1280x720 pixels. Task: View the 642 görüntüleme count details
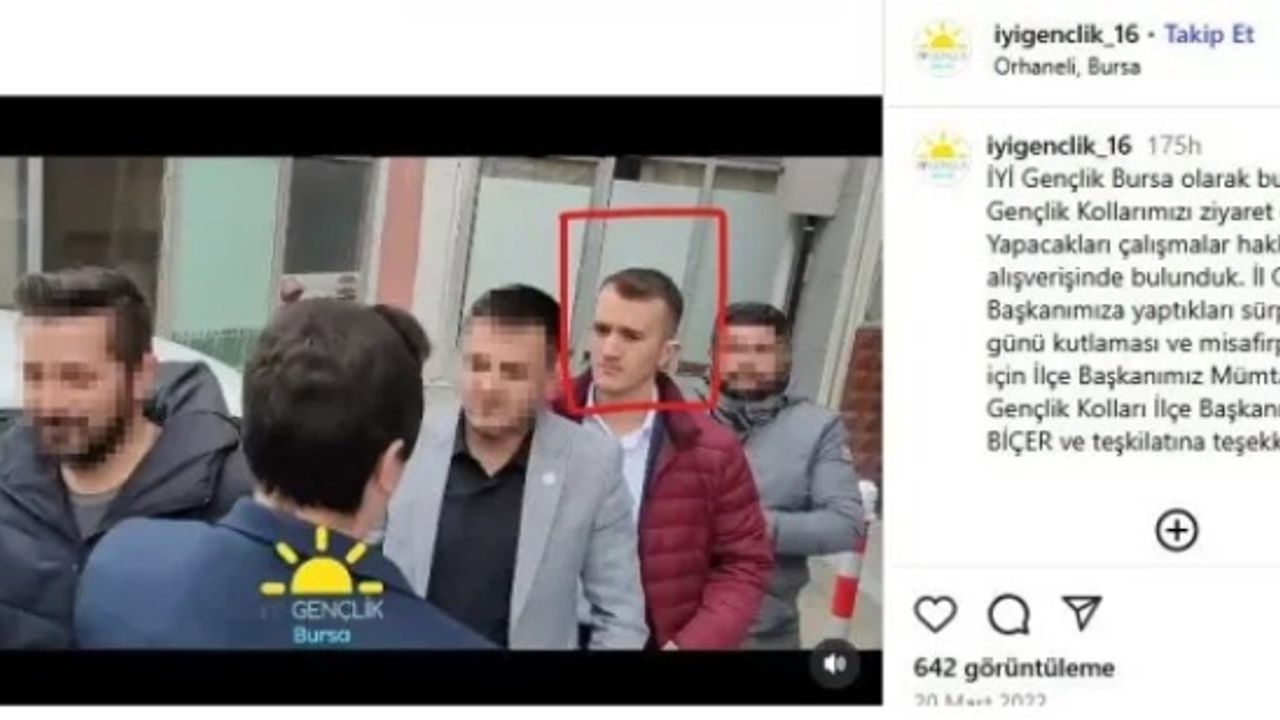pyautogui.click(x=1014, y=667)
